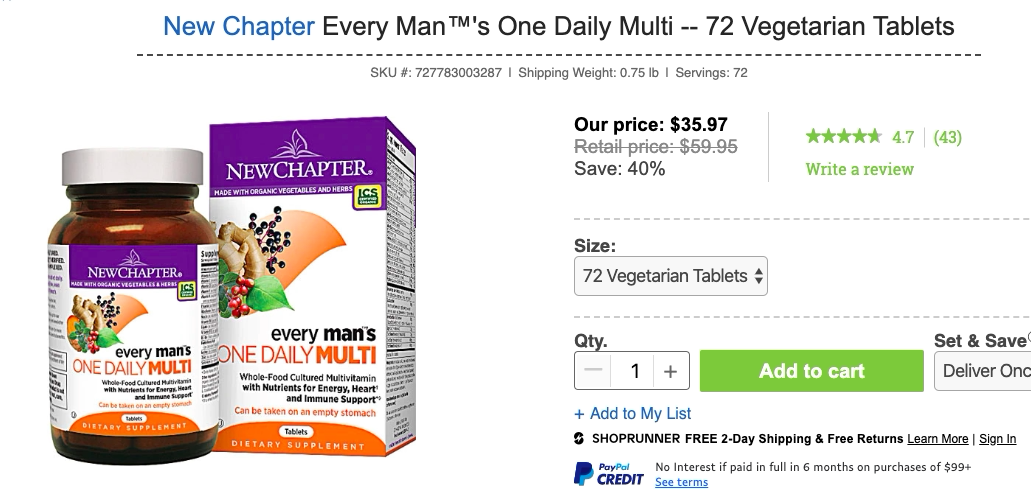Open PayPal Credit See terms link
This screenshot has width=1031, height=489.
(x=681, y=482)
